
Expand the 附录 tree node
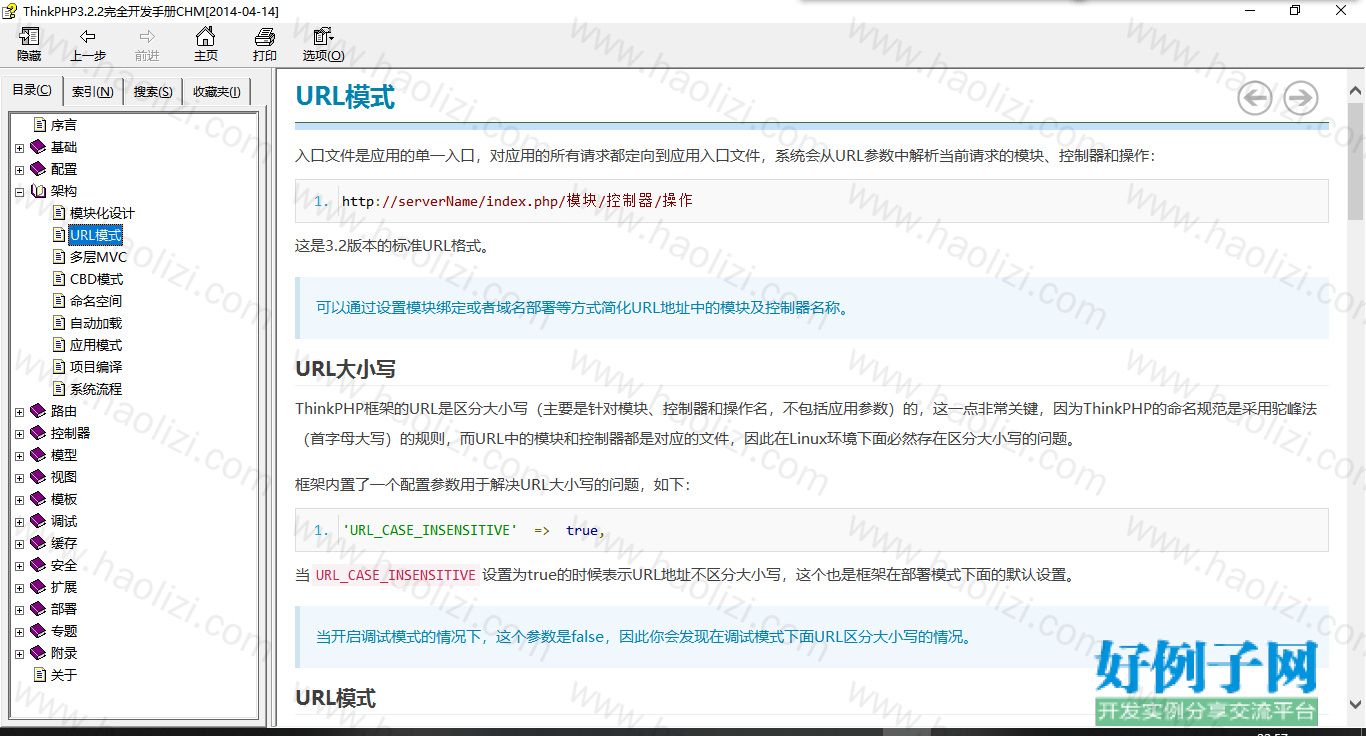tap(20, 654)
